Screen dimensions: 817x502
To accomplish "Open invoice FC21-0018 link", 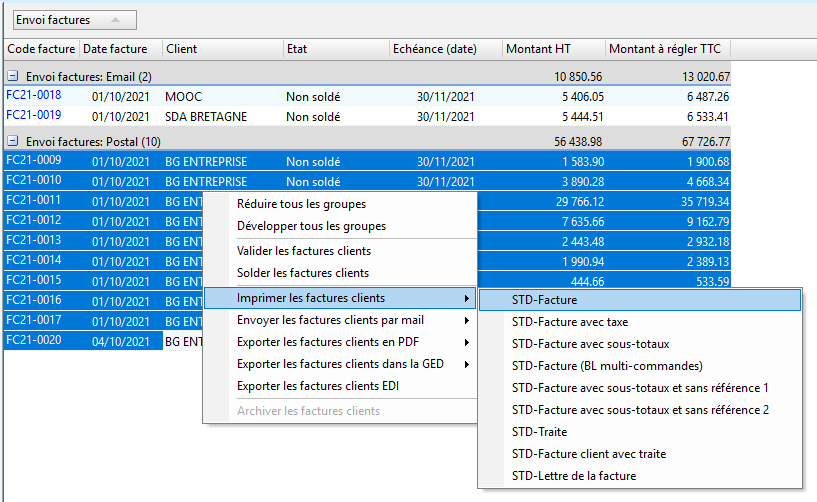I will coord(33,96).
